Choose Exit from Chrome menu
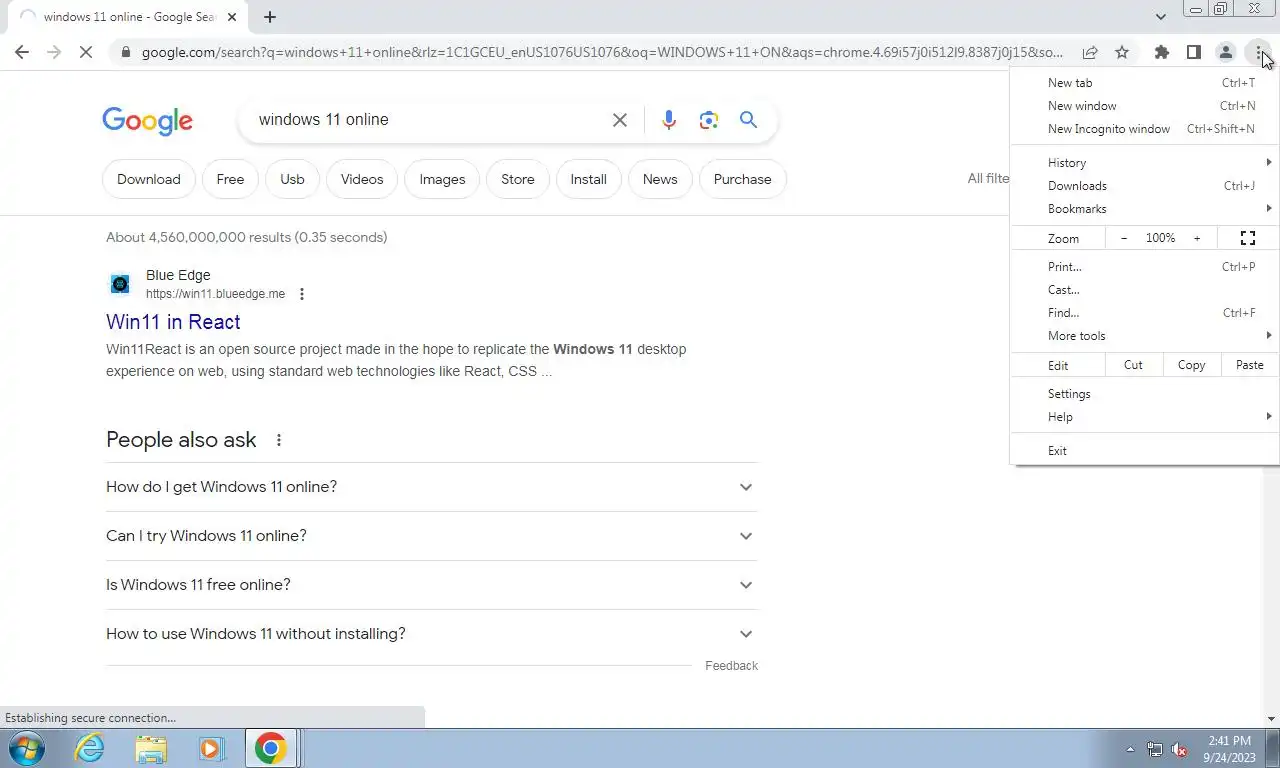The image size is (1280, 768). click(1145, 451)
